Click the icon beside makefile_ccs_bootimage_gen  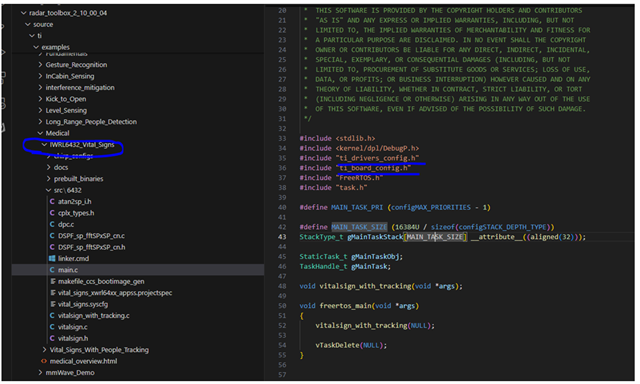[x=53, y=282]
